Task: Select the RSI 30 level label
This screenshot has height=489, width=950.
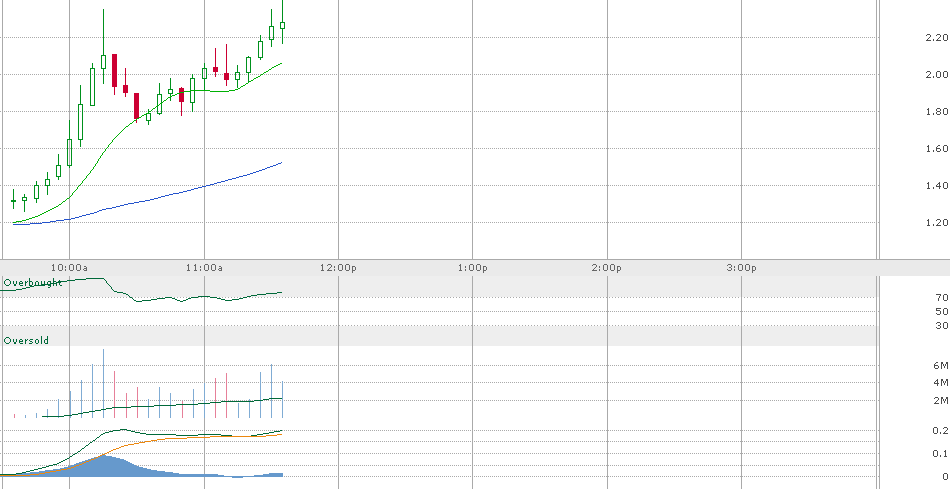Action: tap(942, 326)
